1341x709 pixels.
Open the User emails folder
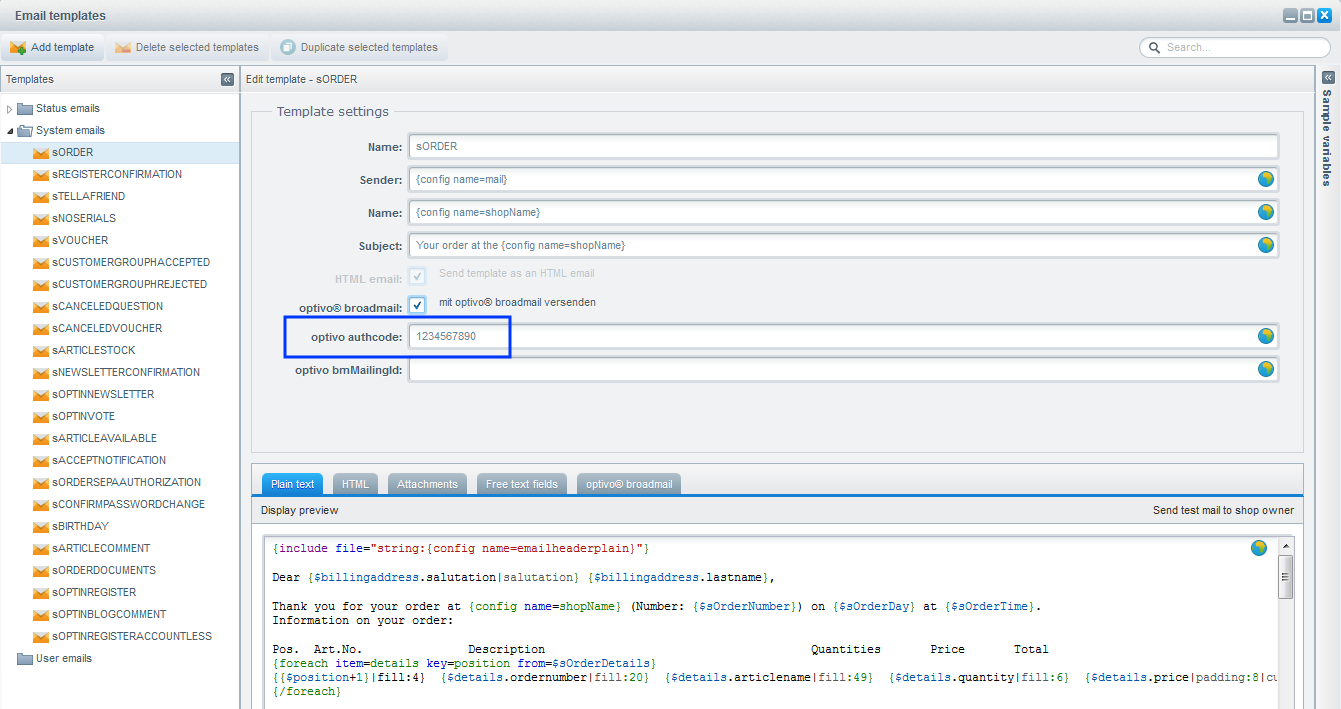pyautogui.click(x=63, y=658)
